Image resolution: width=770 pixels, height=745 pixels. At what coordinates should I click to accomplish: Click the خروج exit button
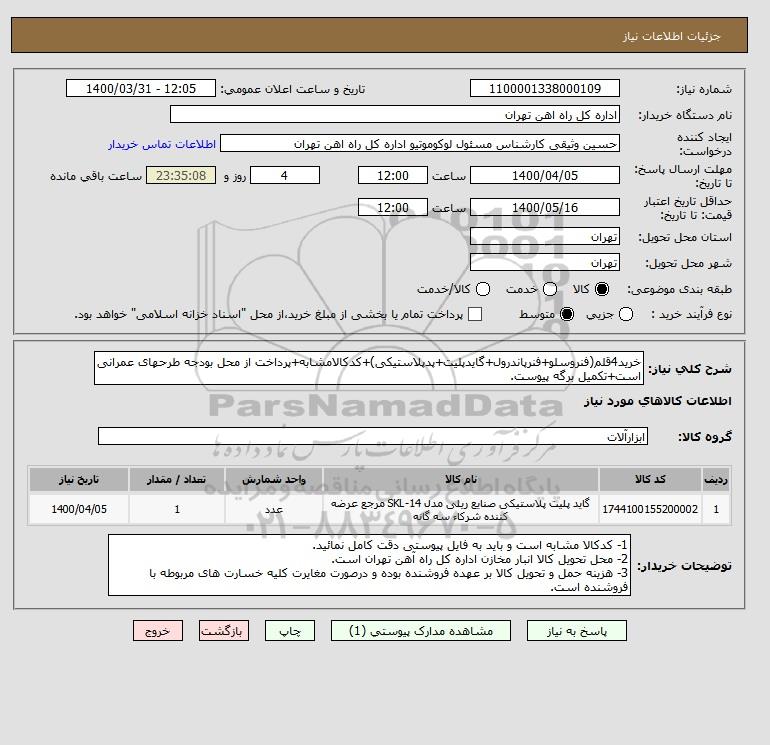pos(158,631)
